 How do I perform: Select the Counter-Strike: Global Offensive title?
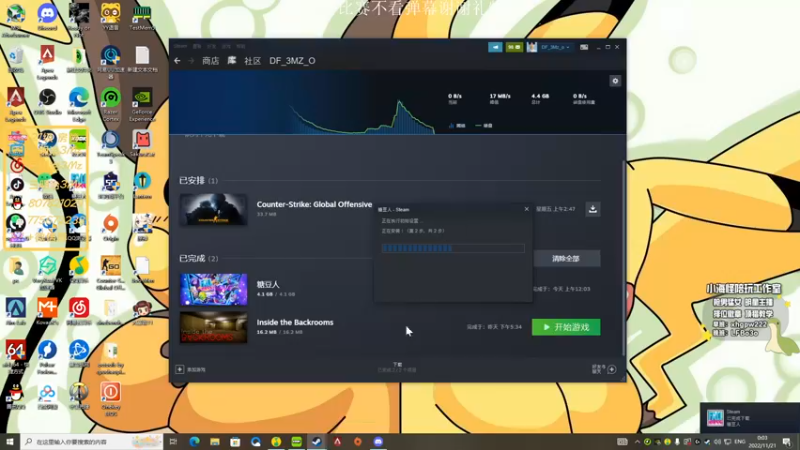click(314, 204)
